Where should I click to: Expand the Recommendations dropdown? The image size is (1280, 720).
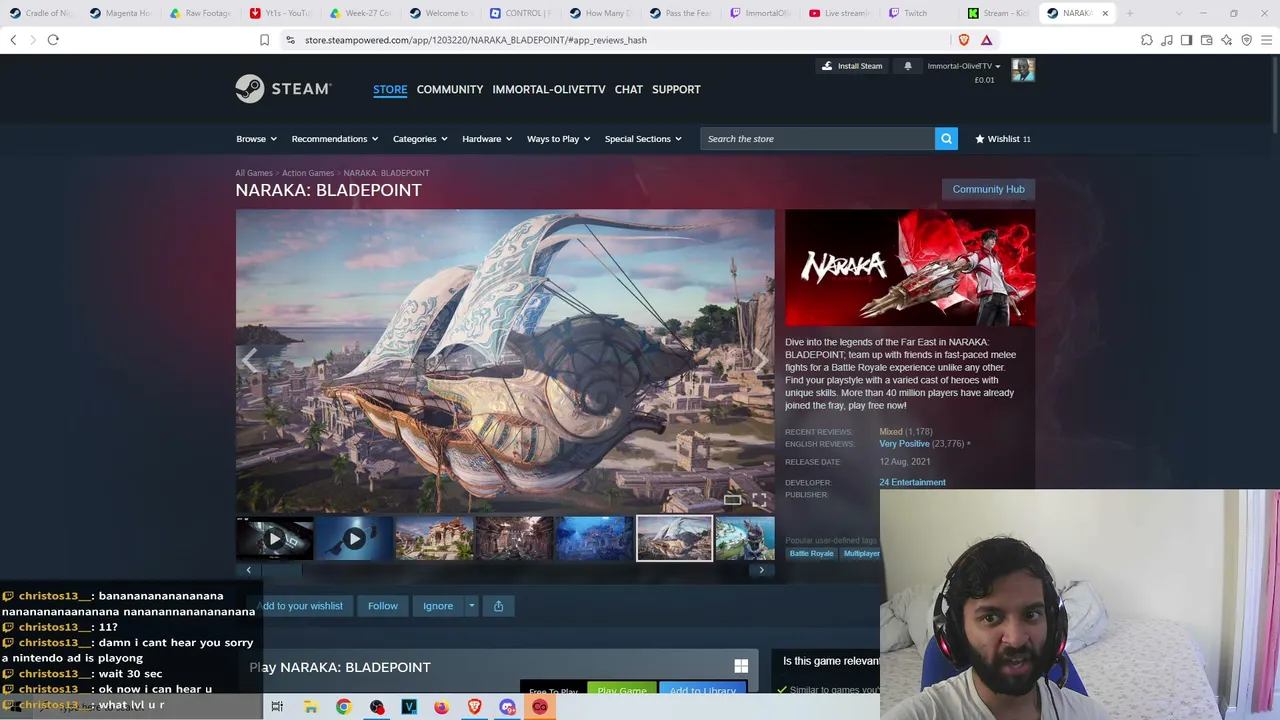point(335,139)
